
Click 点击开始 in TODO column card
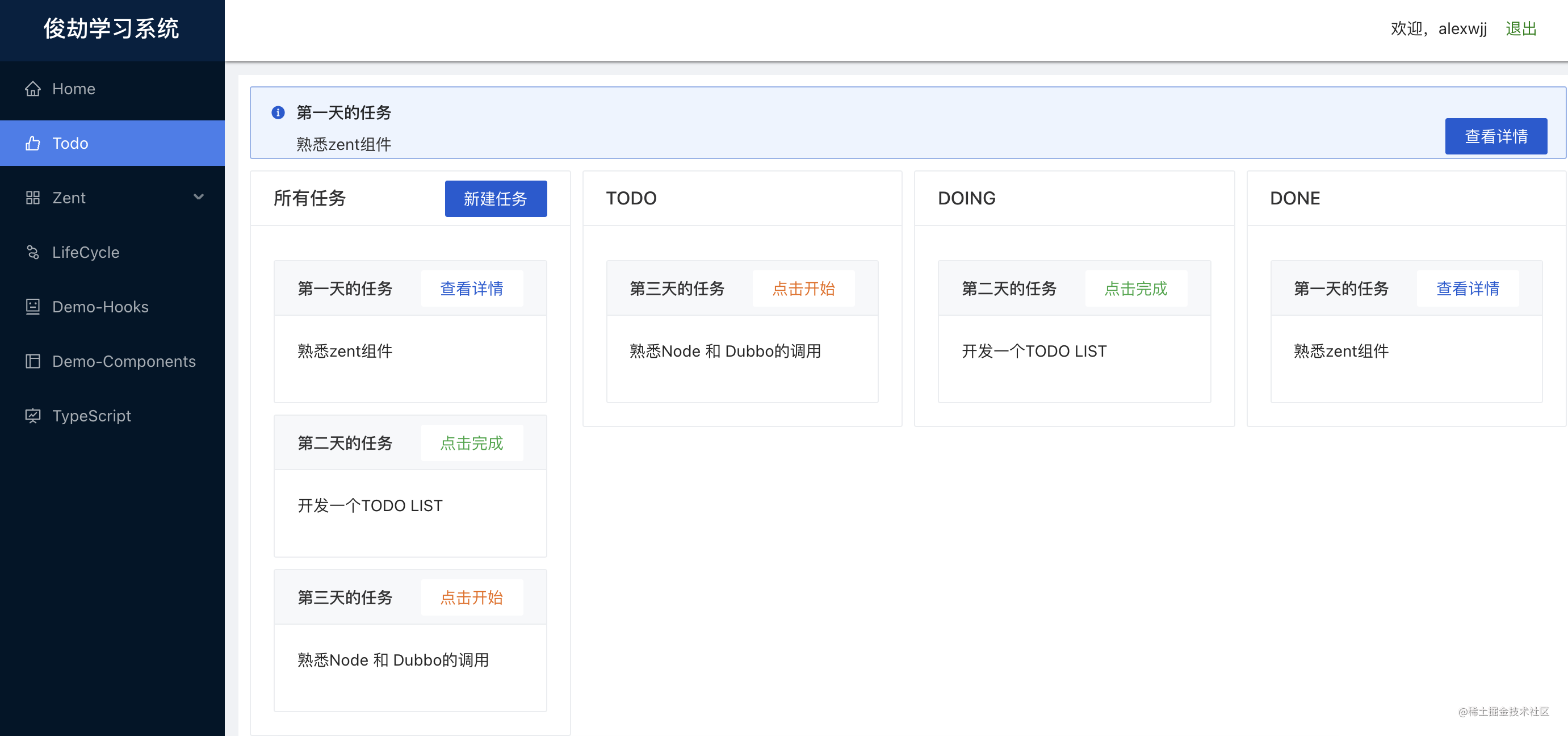click(x=803, y=288)
